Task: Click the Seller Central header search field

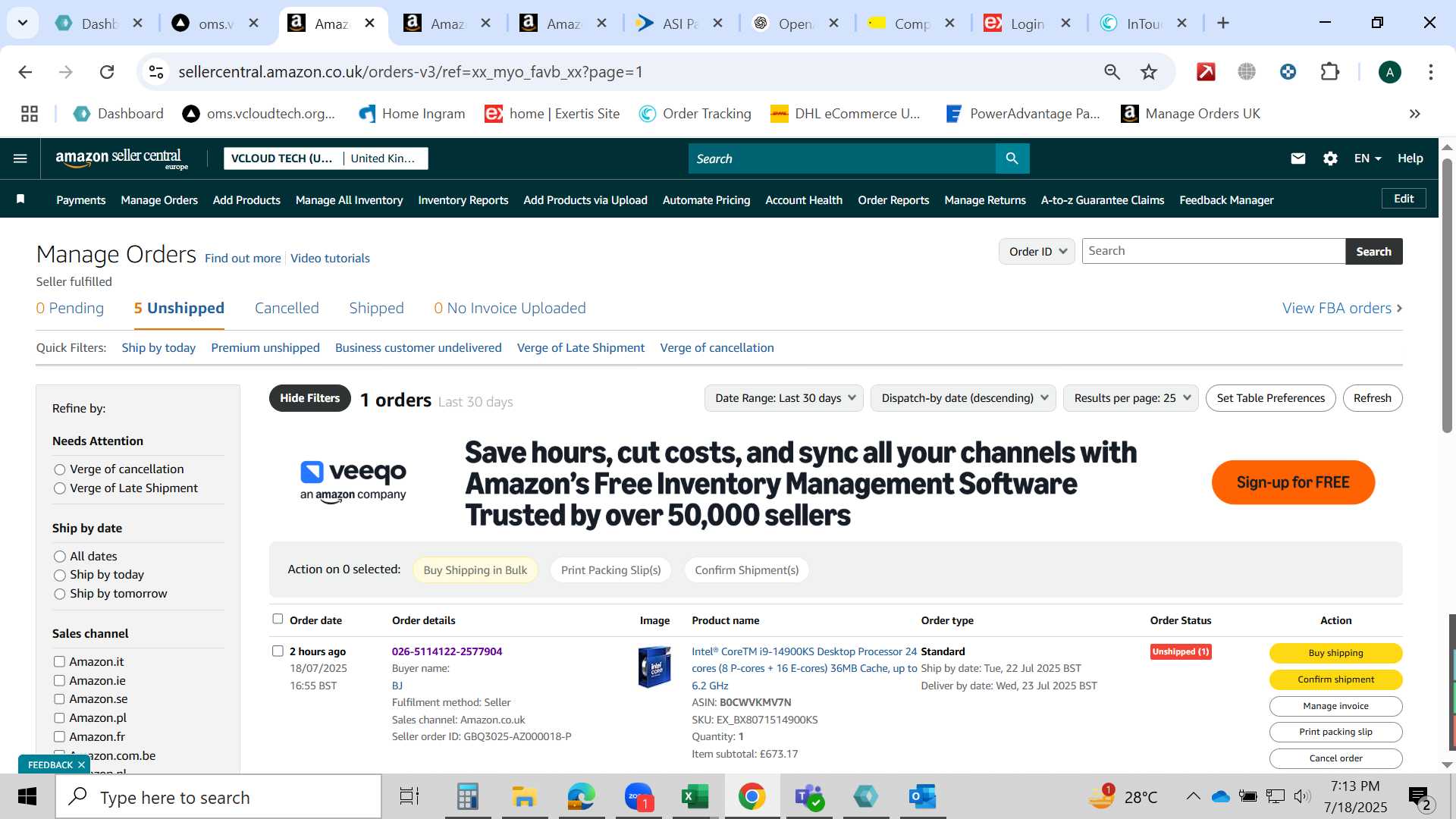Action: pos(842,158)
